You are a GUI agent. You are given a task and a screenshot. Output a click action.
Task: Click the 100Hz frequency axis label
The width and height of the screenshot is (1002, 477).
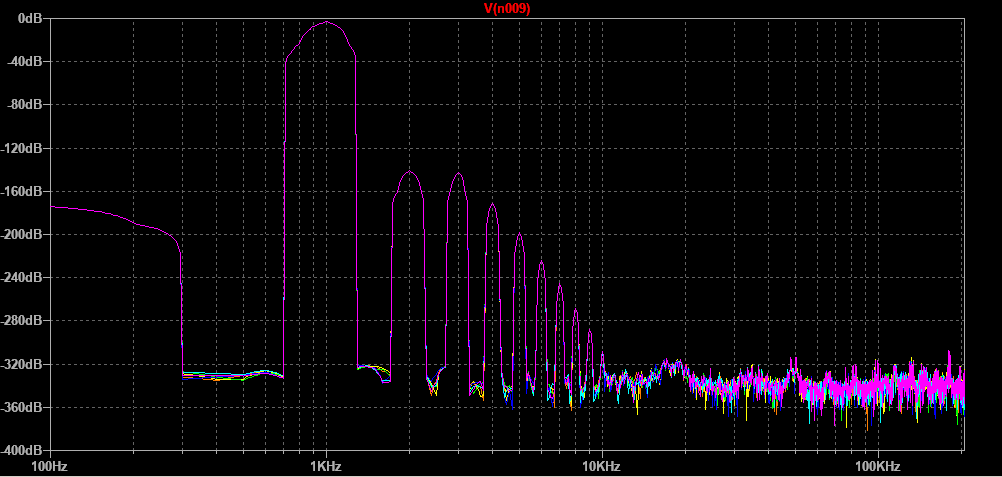(x=49, y=466)
